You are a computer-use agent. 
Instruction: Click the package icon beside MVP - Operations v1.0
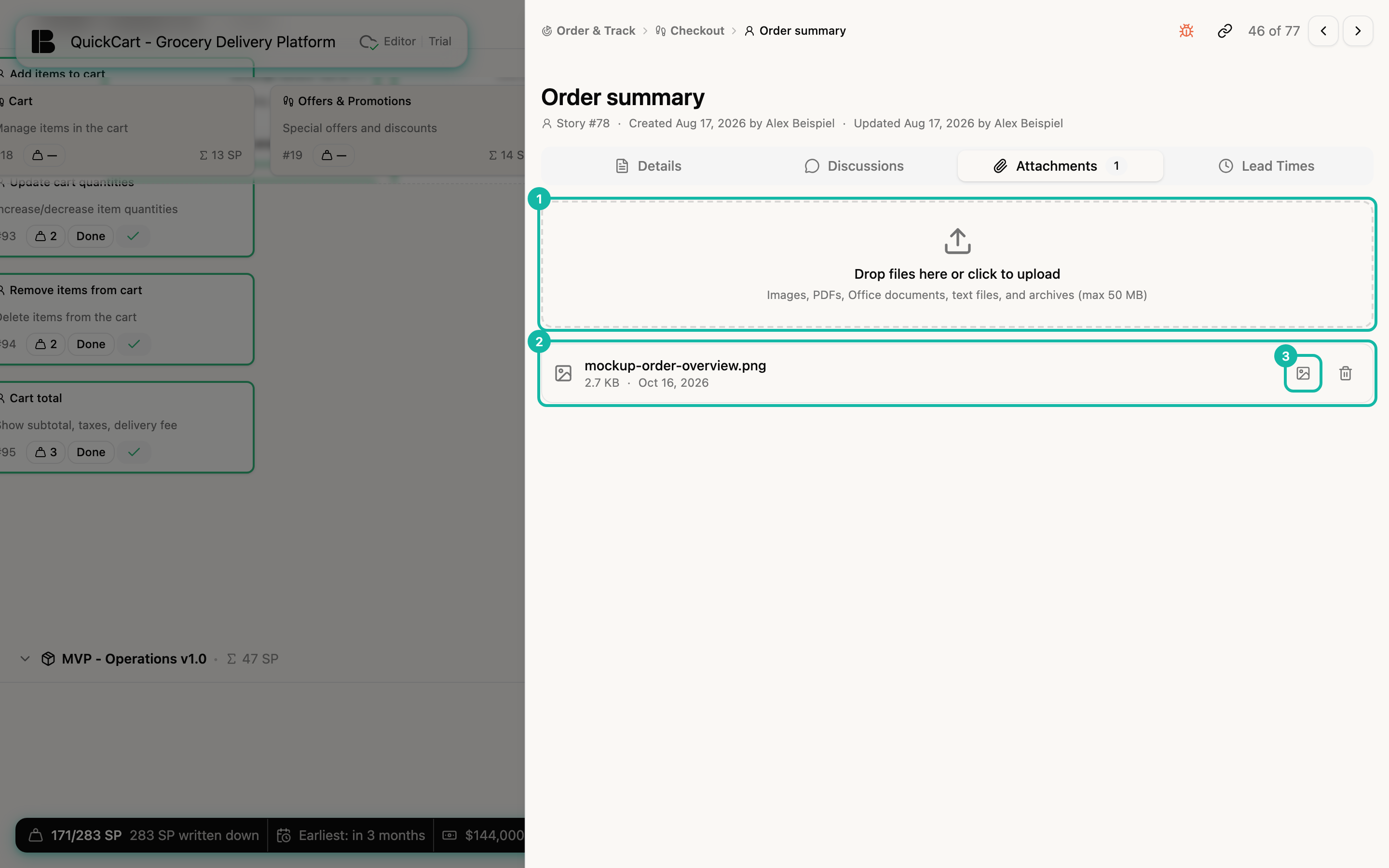point(48,658)
